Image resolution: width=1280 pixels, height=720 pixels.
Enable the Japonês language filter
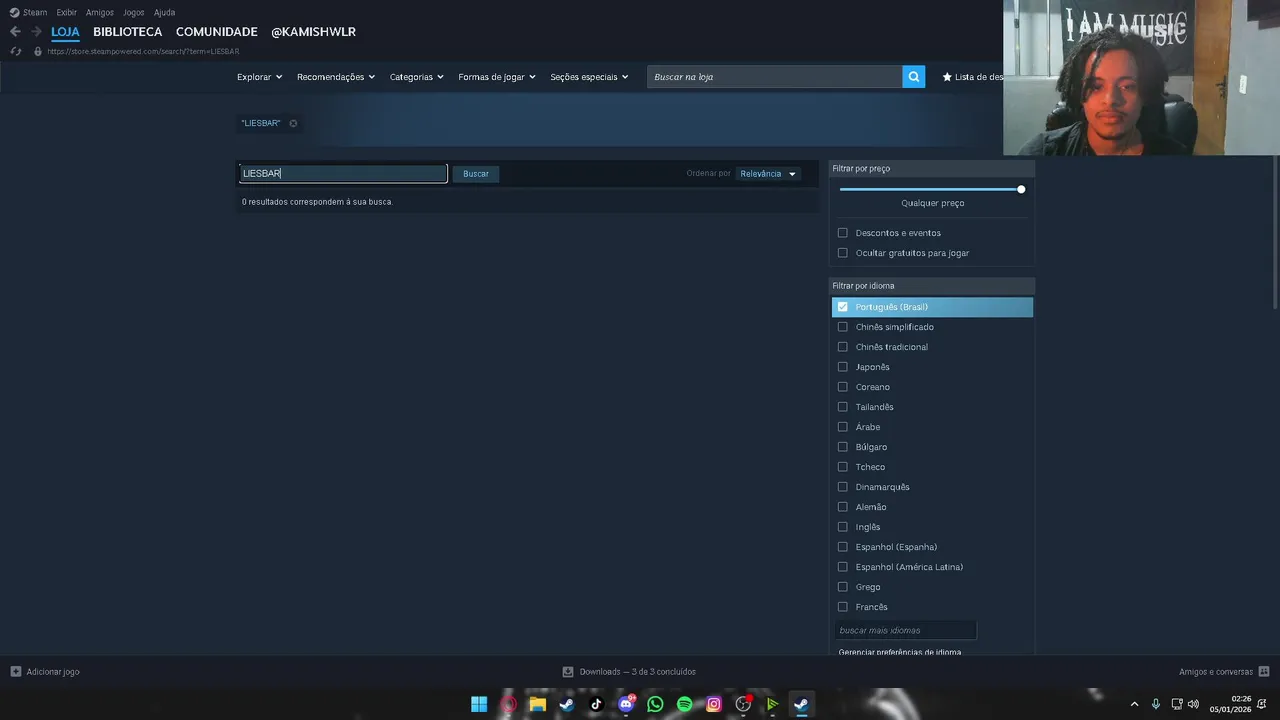click(x=842, y=367)
